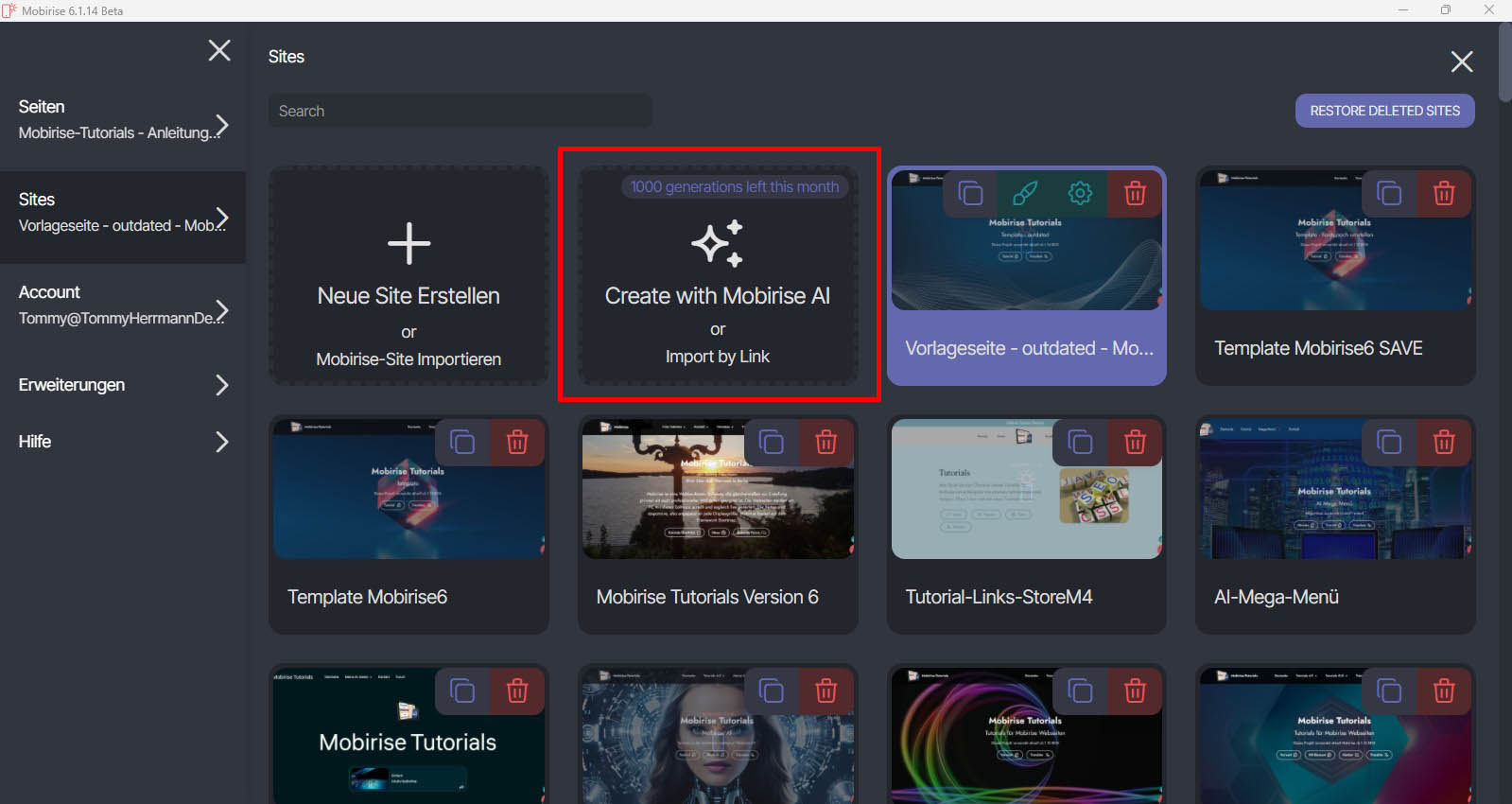The height and width of the screenshot is (804, 1512).
Task: Delete the Template Mobirise6 SAVE site
Action: pos(1443,194)
